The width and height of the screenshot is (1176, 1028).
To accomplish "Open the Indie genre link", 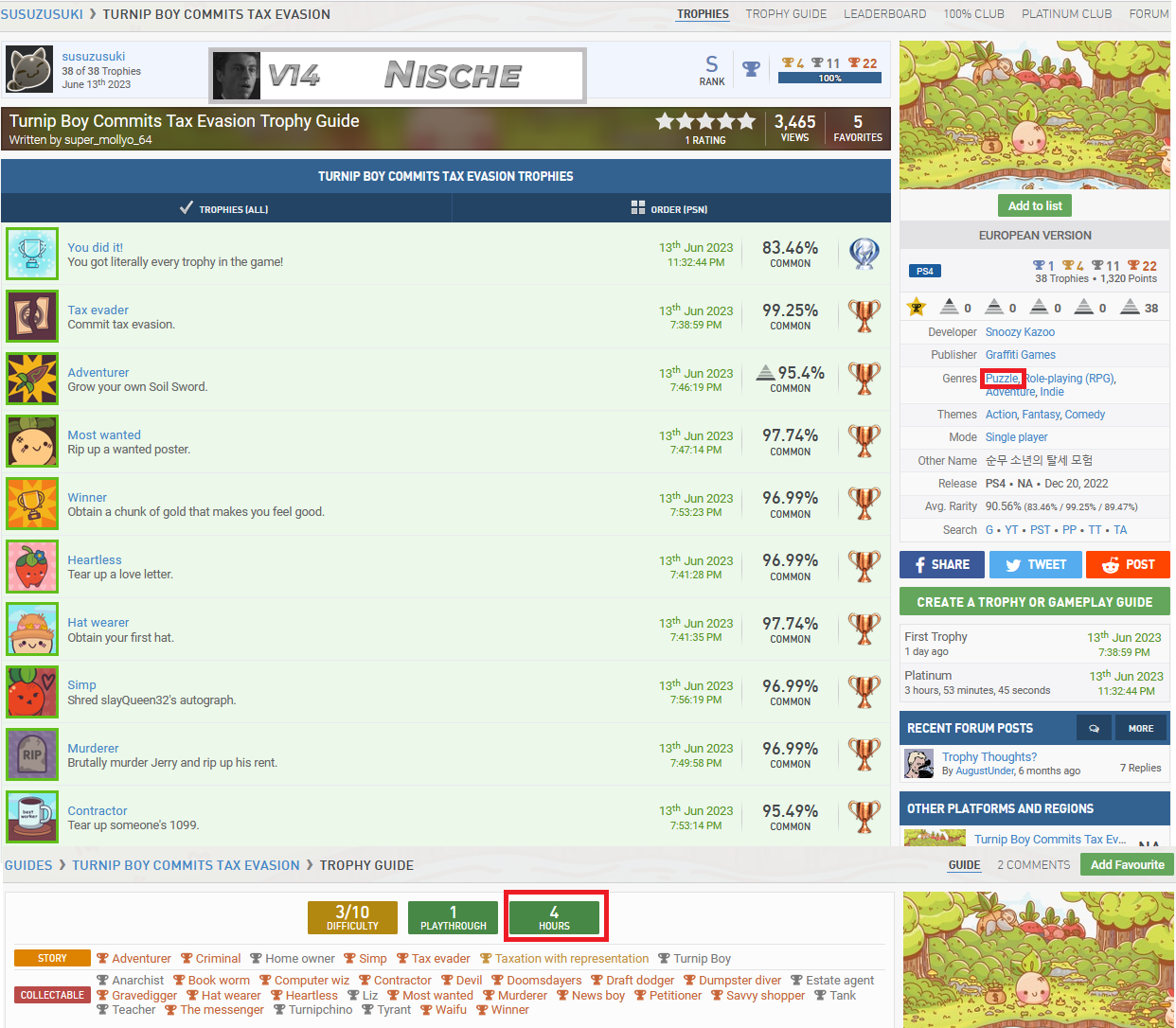I will click(x=1052, y=392).
